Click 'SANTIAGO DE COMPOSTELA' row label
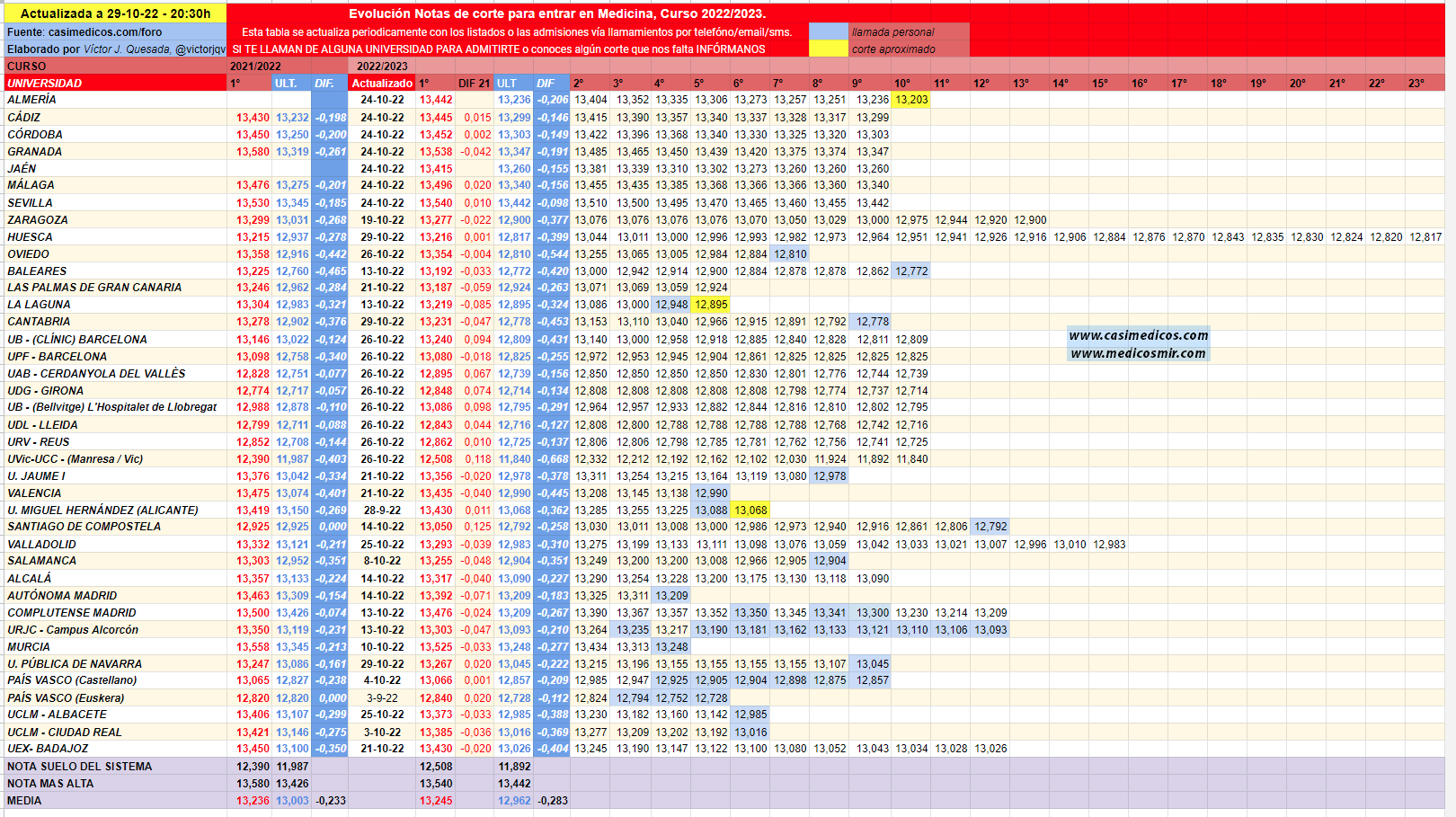Screen dimensions: 1456x817 coord(115,527)
